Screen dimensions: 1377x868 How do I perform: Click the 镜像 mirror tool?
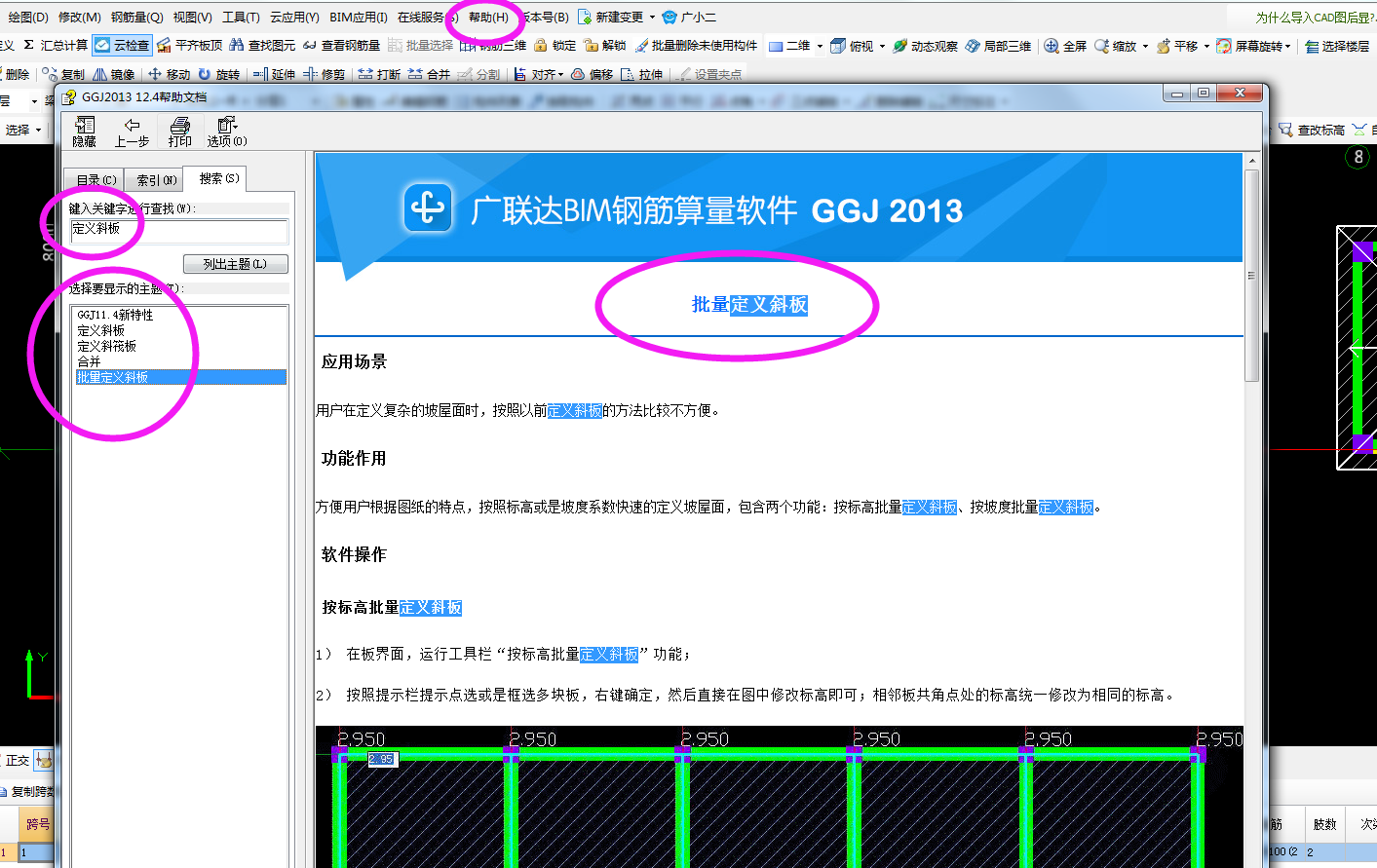tap(114, 74)
